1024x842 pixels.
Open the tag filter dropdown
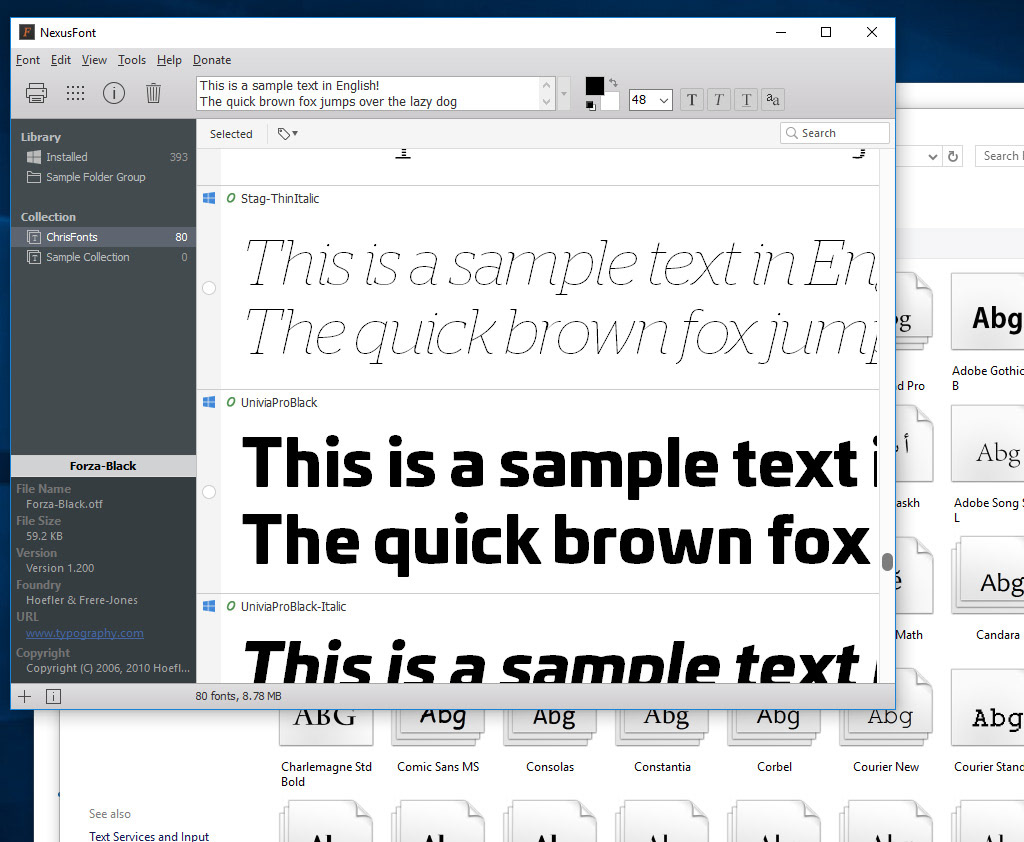click(287, 133)
